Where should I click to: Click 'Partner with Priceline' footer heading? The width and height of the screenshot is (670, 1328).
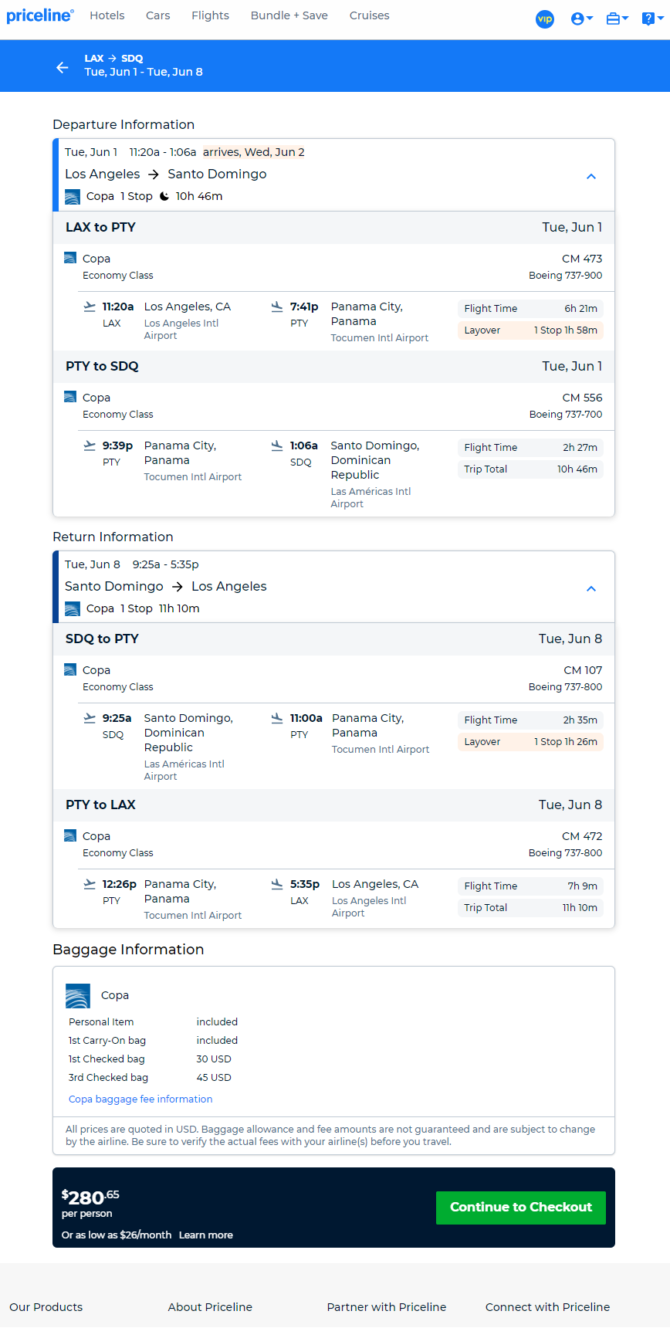coord(387,1307)
